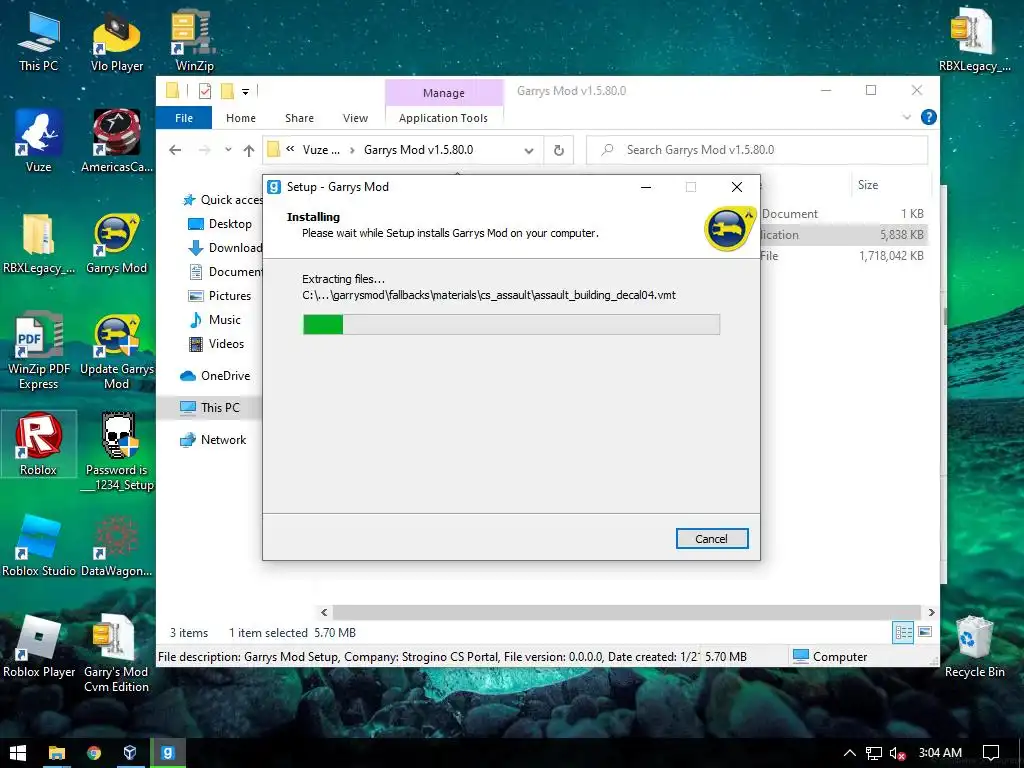Open the View ribbon tab
The height and width of the screenshot is (768, 1024).
click(x=355, y=118)
